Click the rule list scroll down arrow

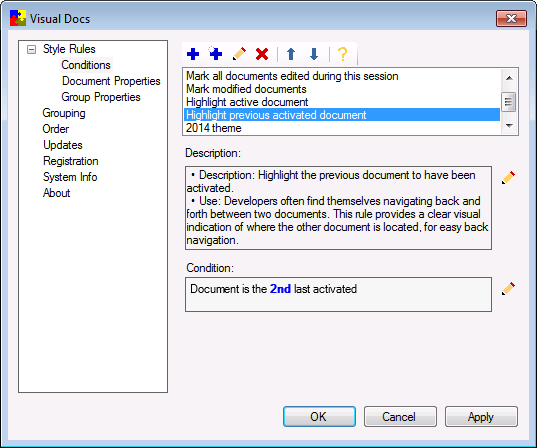tap(509, 126)
